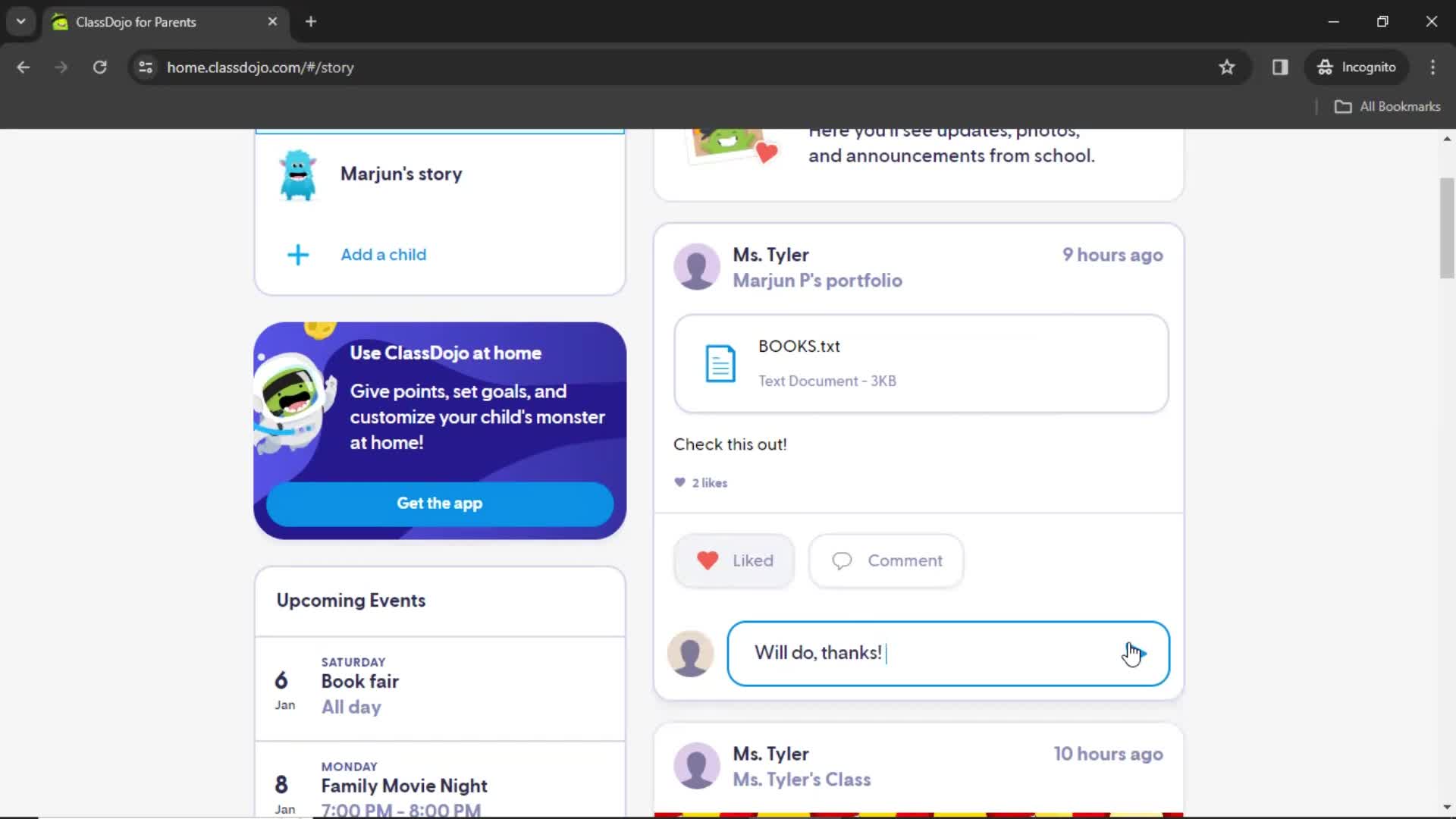Click the browser extensions dropdown arrow
The height and width of the screenshot is (819, 1456).
[21, 21]
